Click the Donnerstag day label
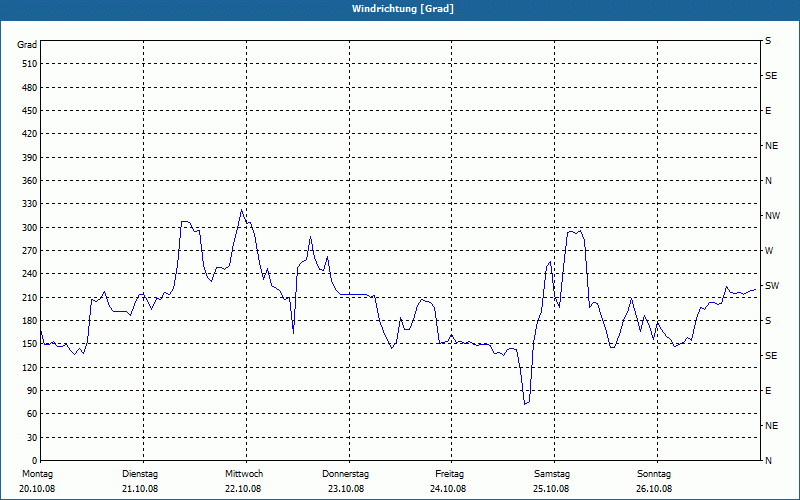 coord(345,474)
